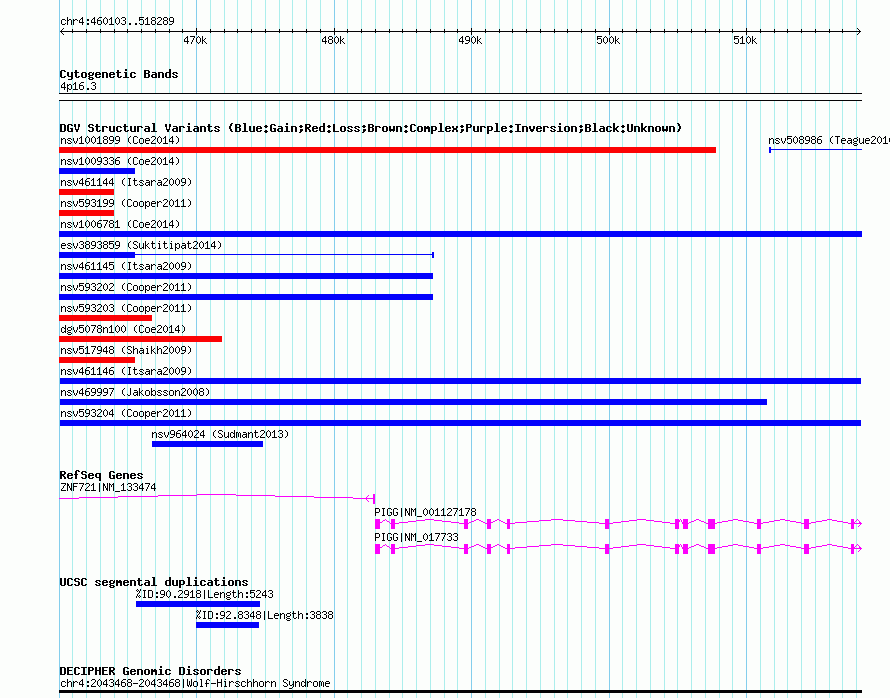Viewport: 890px width, 698px height.
Task: Click the blue bar under %ID:90.2918 duplication
Action: (198, 604)
